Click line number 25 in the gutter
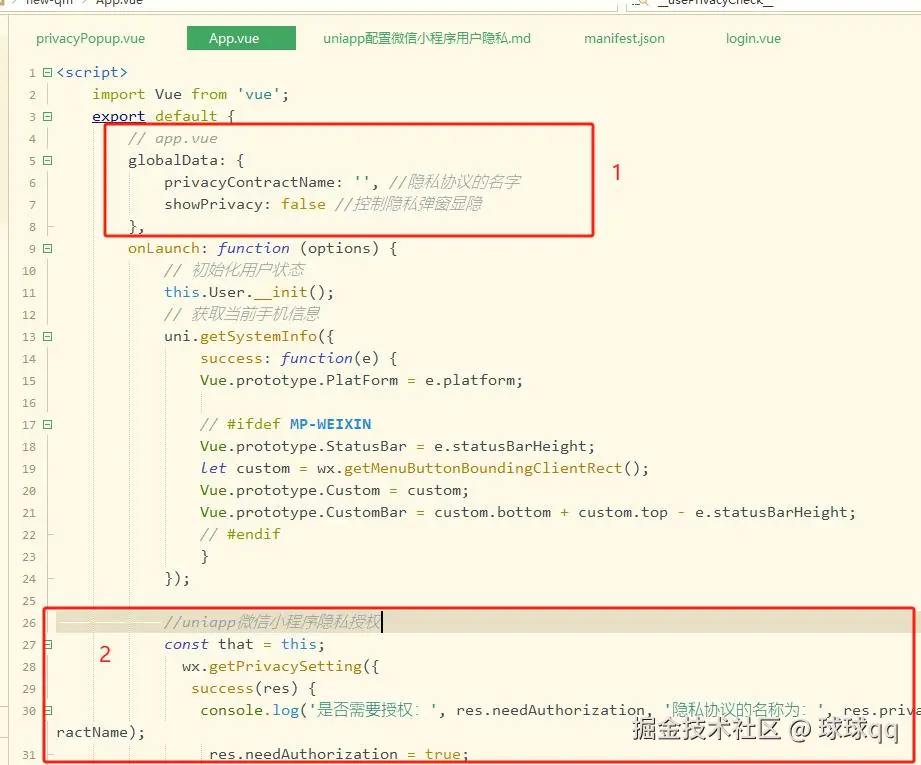Image resolution: width=921 pixels, height=765 pixels. point(29,601)
